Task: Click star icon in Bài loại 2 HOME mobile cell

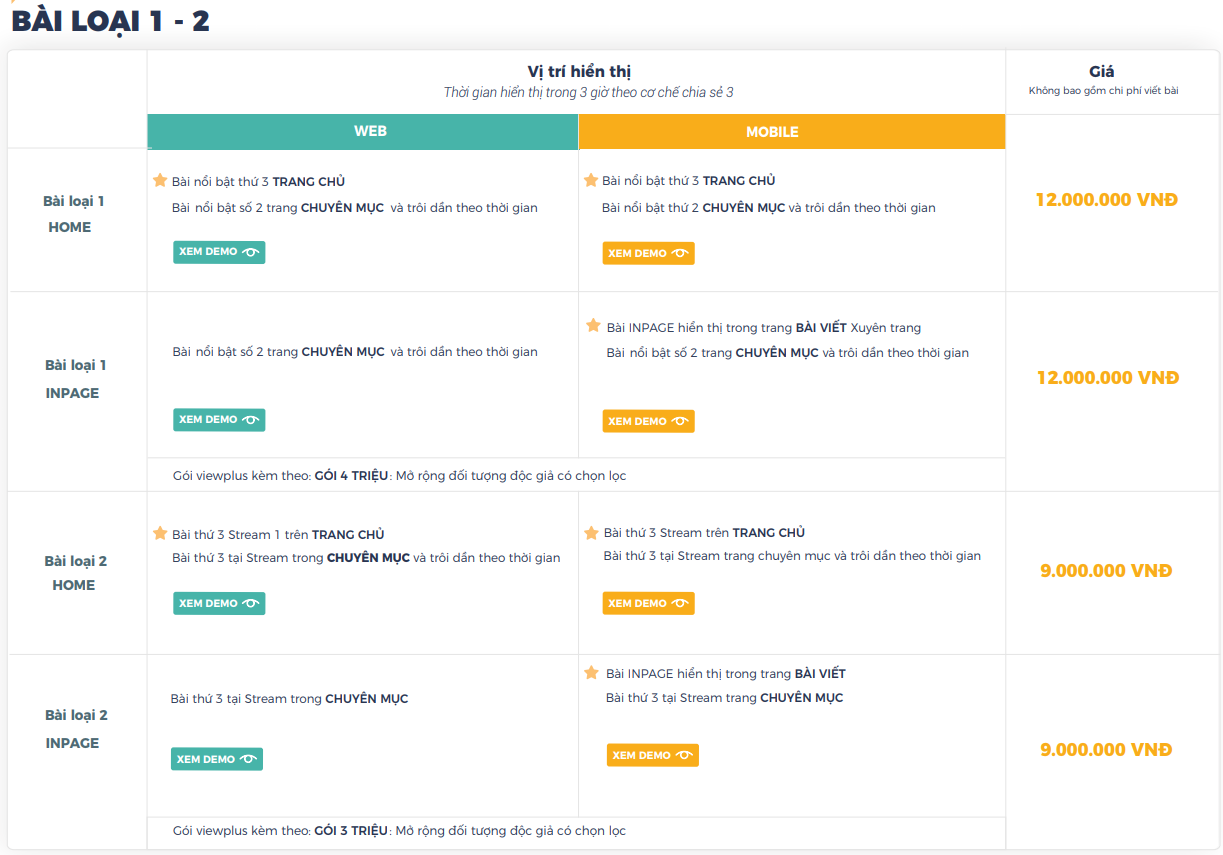Action: pyautogui.click(x=591, y=533)
